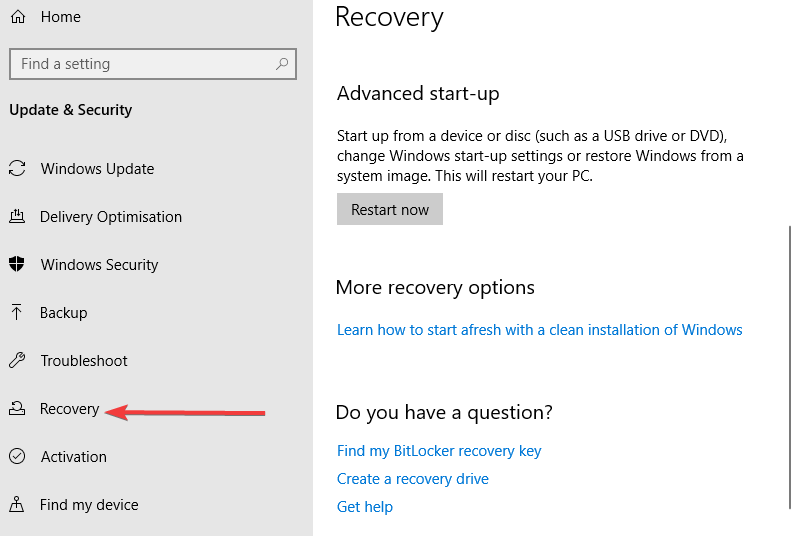Open the Activation settings page
The width and height of the screenshot is (792, 536).
(74, 457)
